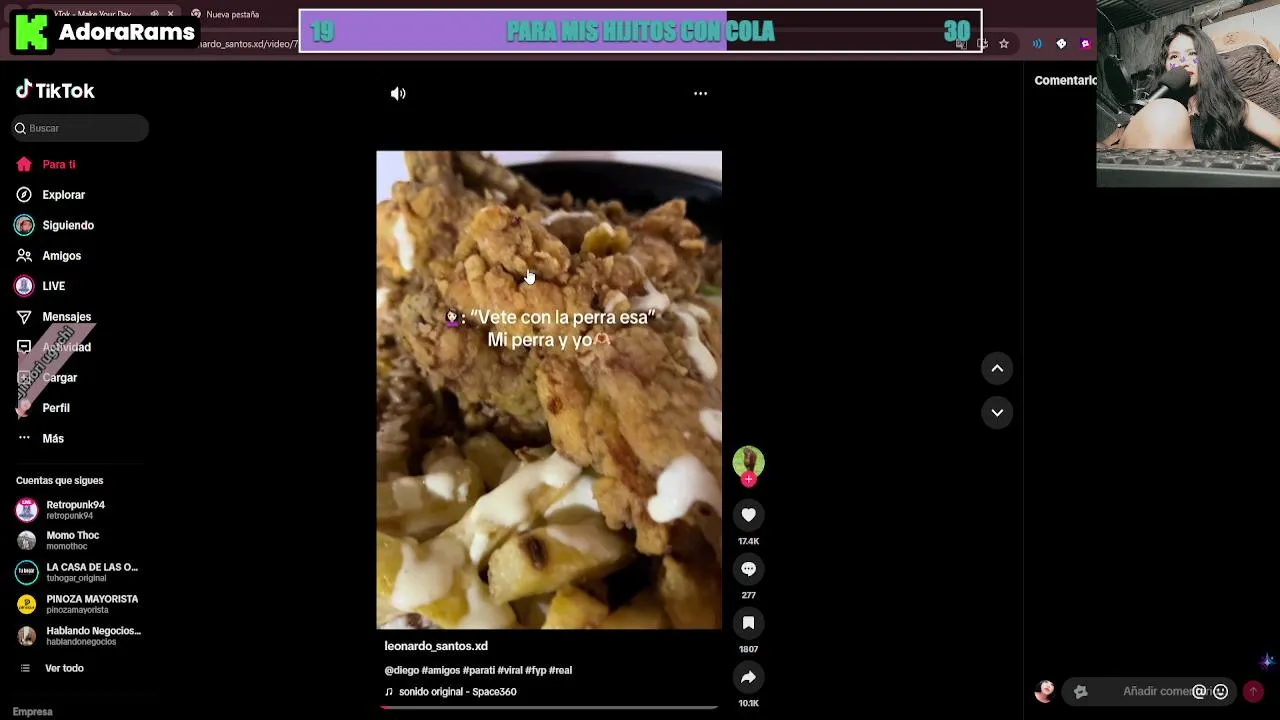
Task: Open the three-dot video options menu
Action: 700,93
